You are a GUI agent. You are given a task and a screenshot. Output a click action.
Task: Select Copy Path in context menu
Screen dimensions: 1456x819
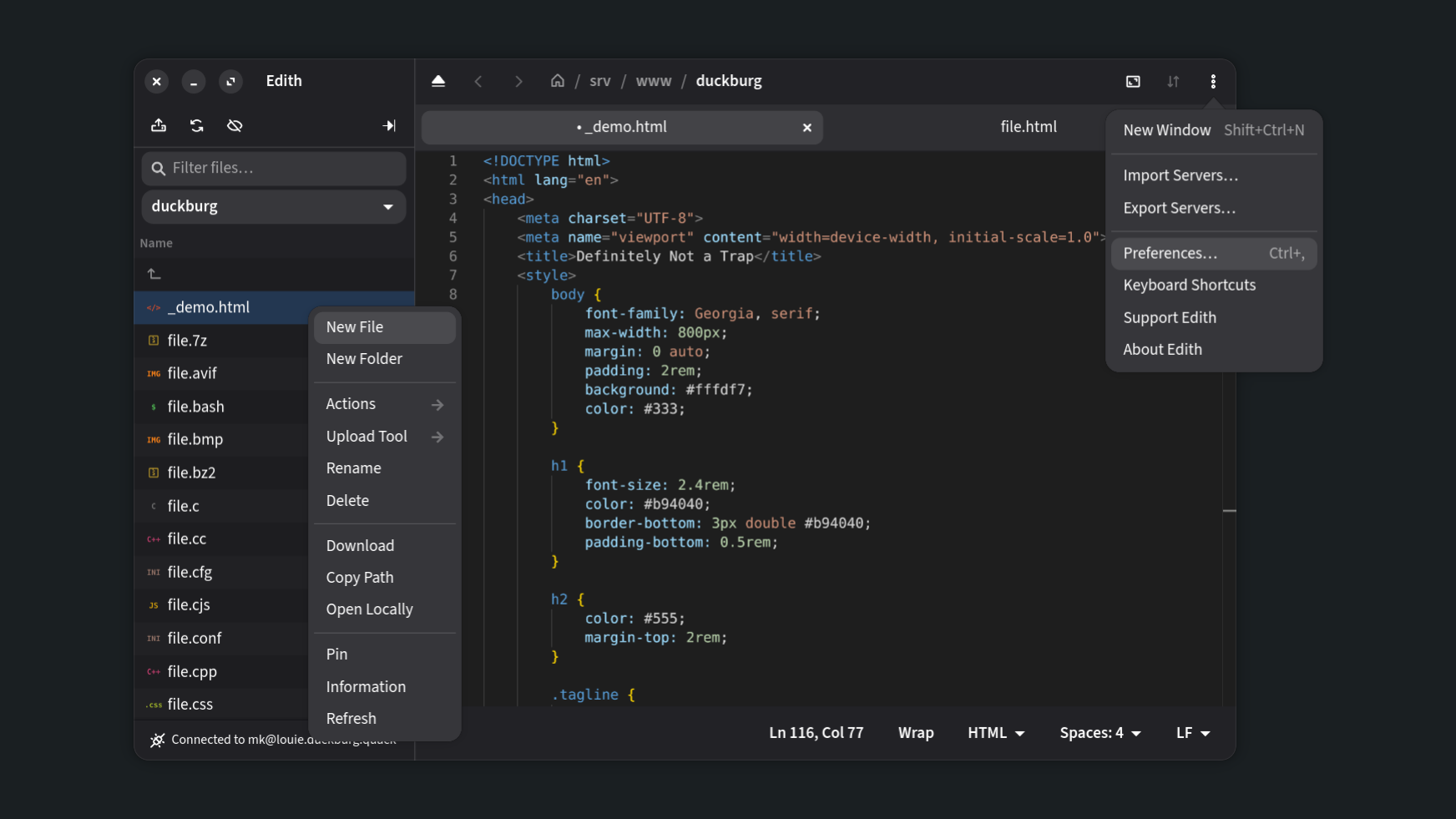[x=385, y=578]
